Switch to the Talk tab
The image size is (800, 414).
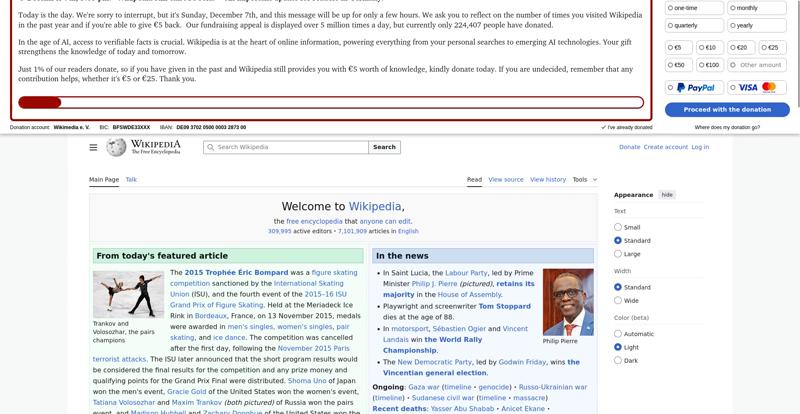[x=131, y=180]
